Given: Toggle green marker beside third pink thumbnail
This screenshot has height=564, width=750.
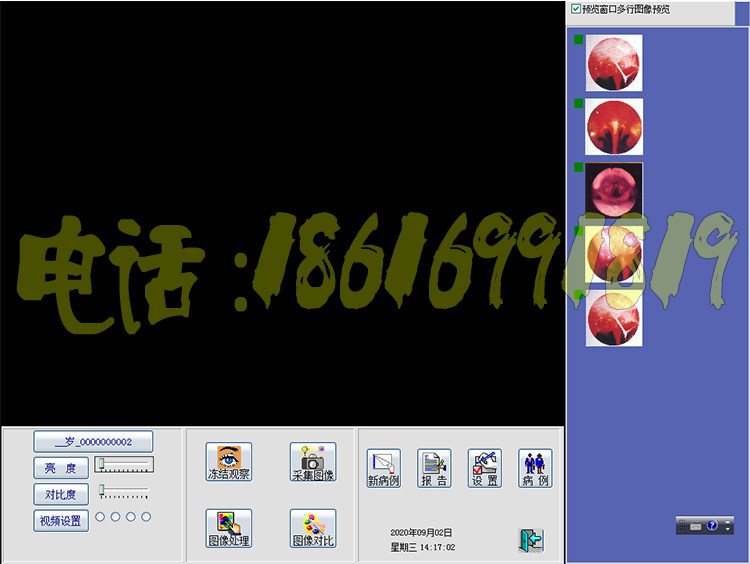Looking at the screenshot, I should coord(578,167).
